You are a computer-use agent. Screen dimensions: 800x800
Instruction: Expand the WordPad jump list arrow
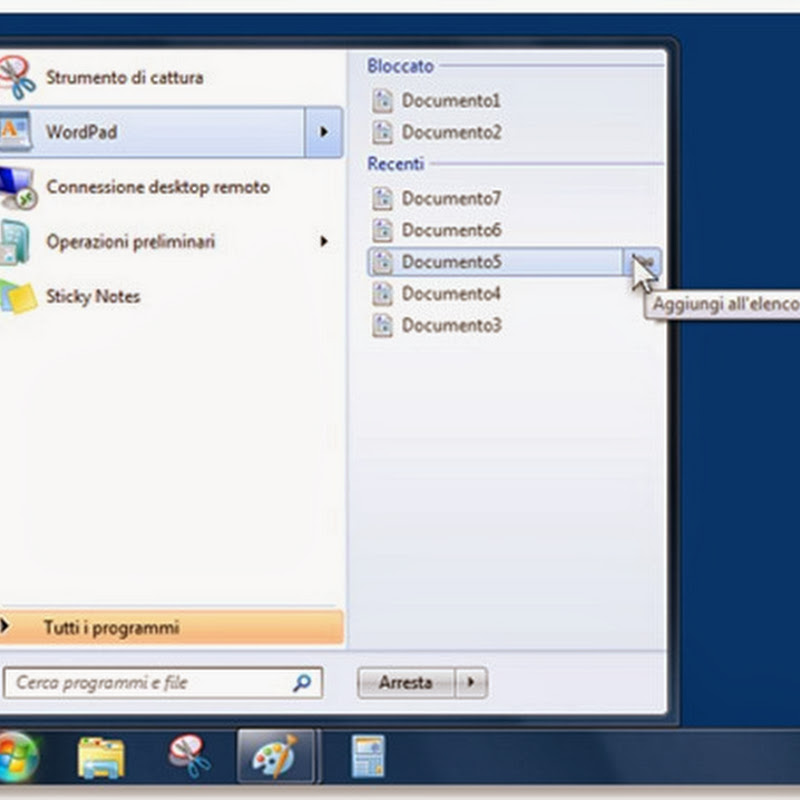coord(323,132)
